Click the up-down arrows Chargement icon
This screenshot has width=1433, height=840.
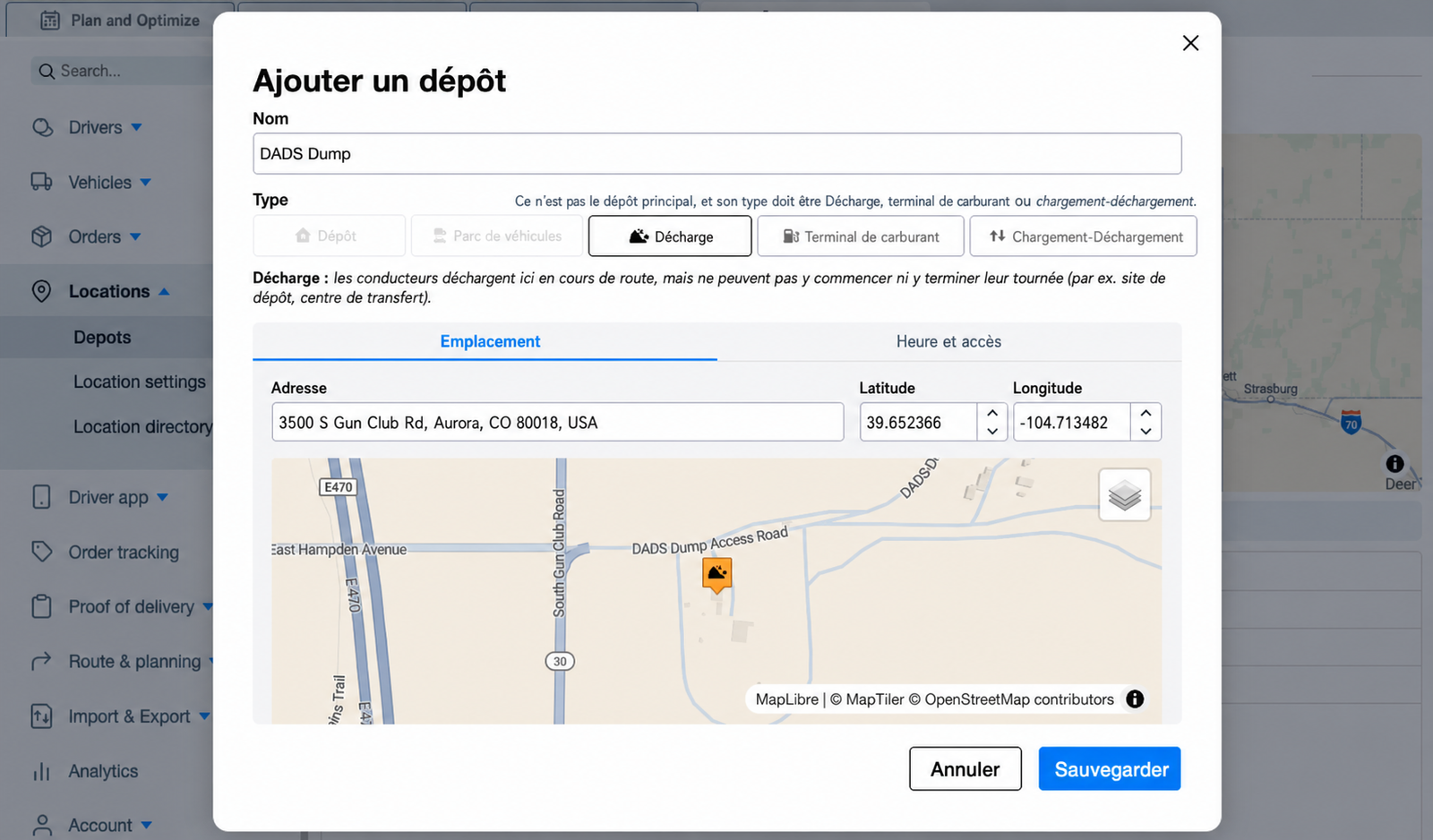coord(997,236)
